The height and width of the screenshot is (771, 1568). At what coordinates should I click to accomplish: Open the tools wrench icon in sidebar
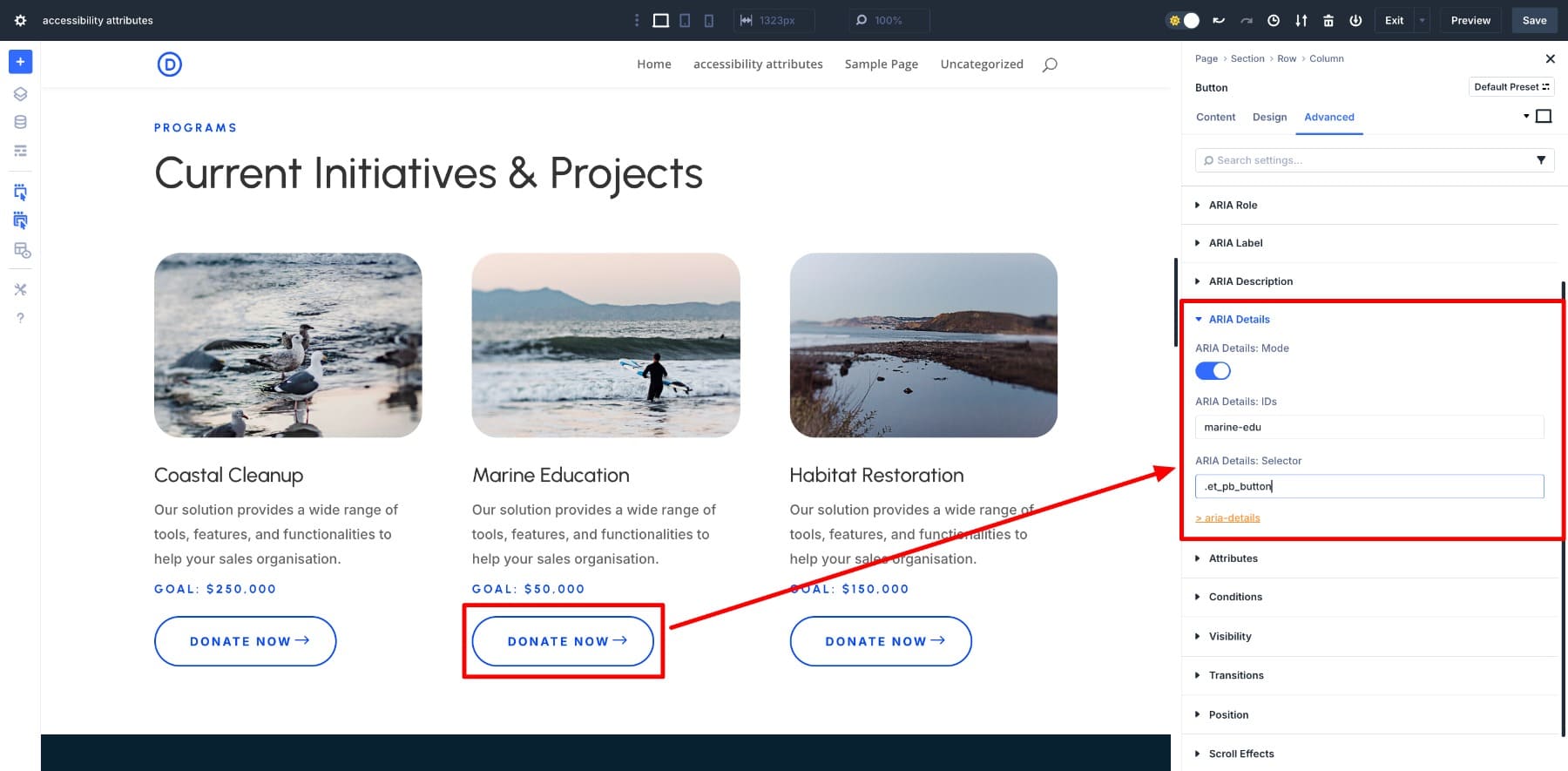coord(20,289)
